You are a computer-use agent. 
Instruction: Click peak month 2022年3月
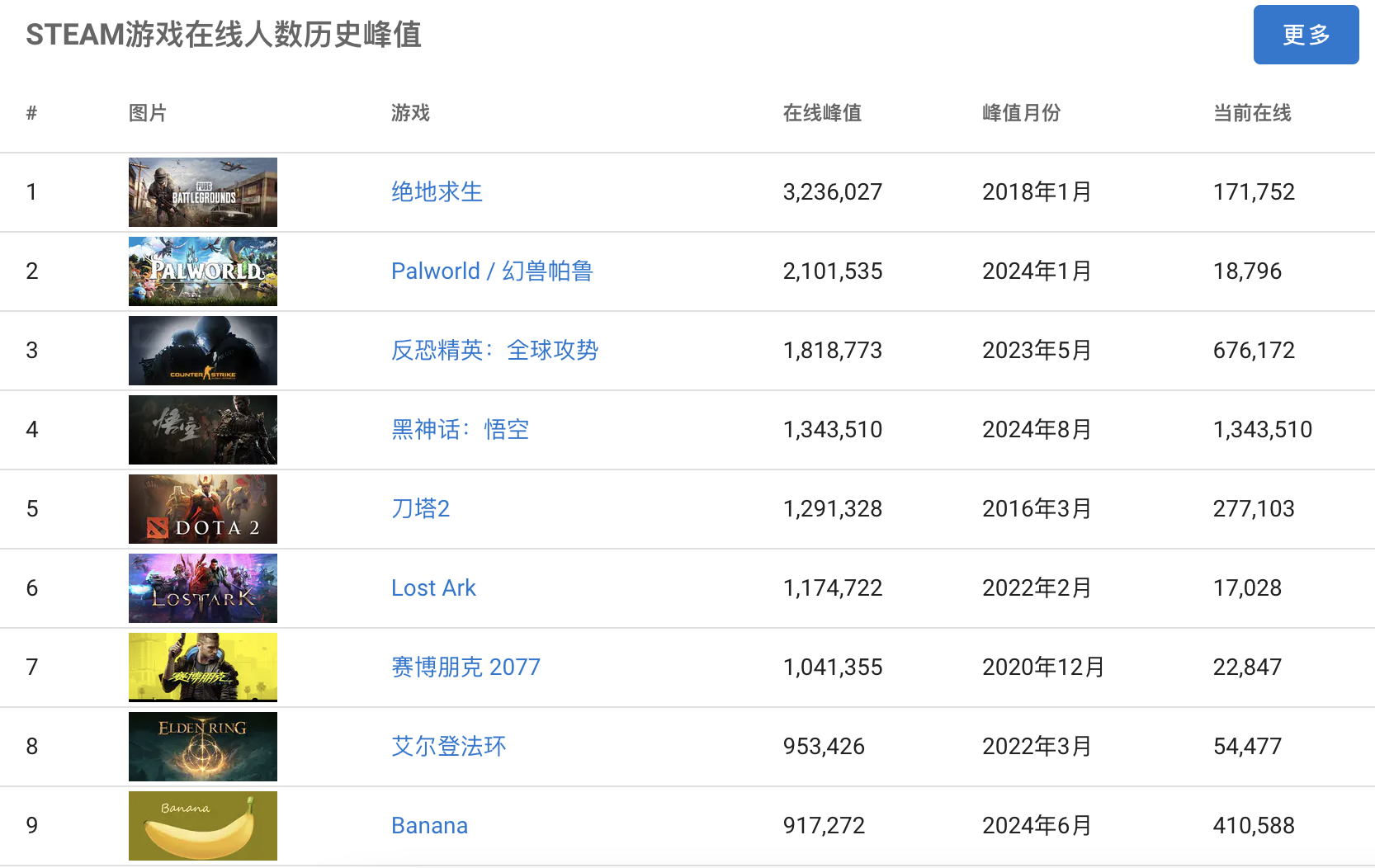pyautogui.click(x=1037, y=746)
